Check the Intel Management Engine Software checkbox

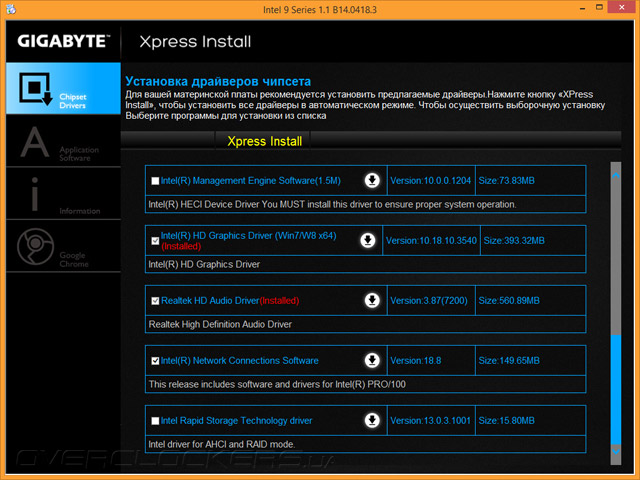[x=155, y=181]
